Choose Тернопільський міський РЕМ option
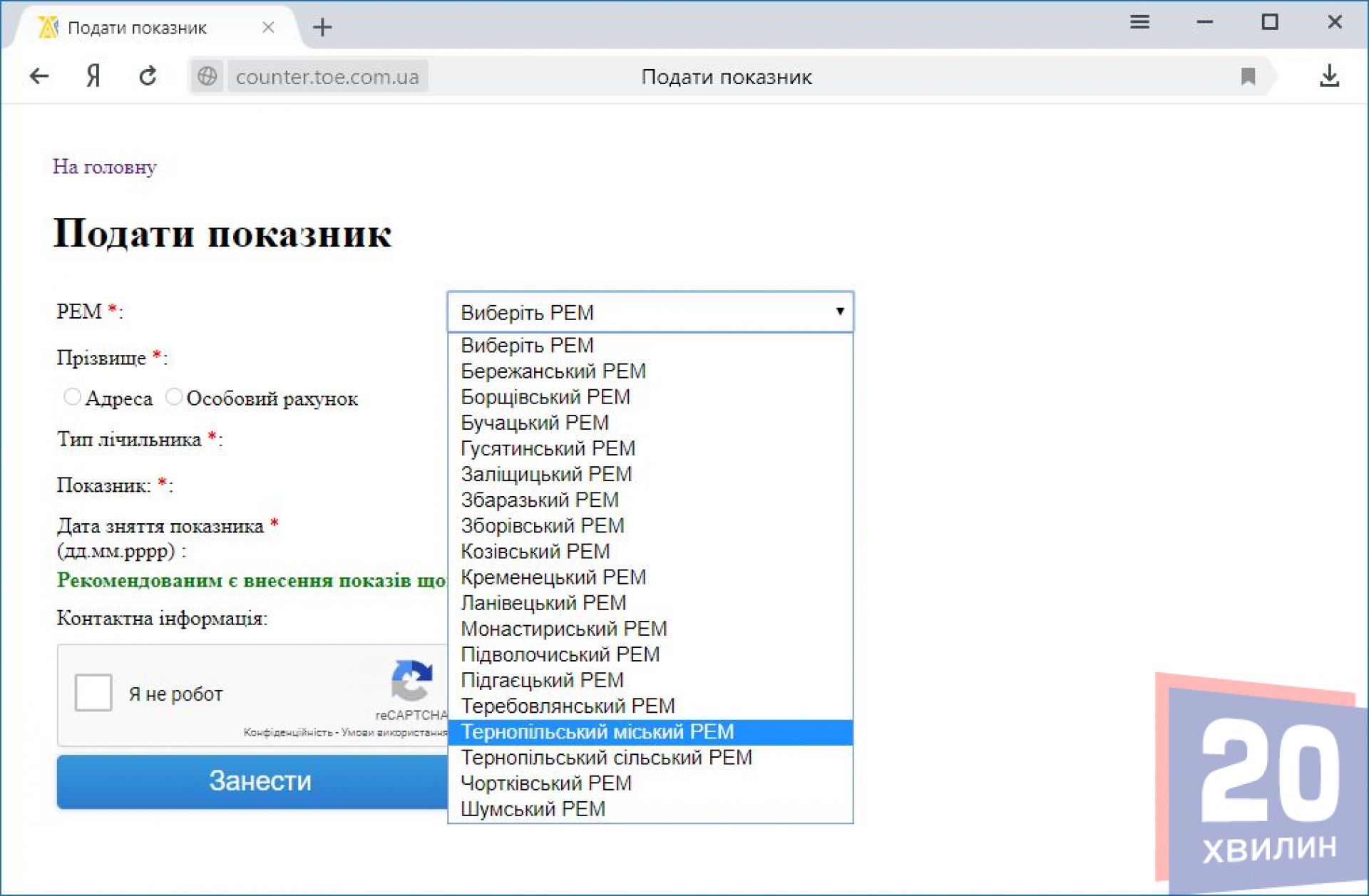Screen dimensions: 1369x896 tap(597, 732)
